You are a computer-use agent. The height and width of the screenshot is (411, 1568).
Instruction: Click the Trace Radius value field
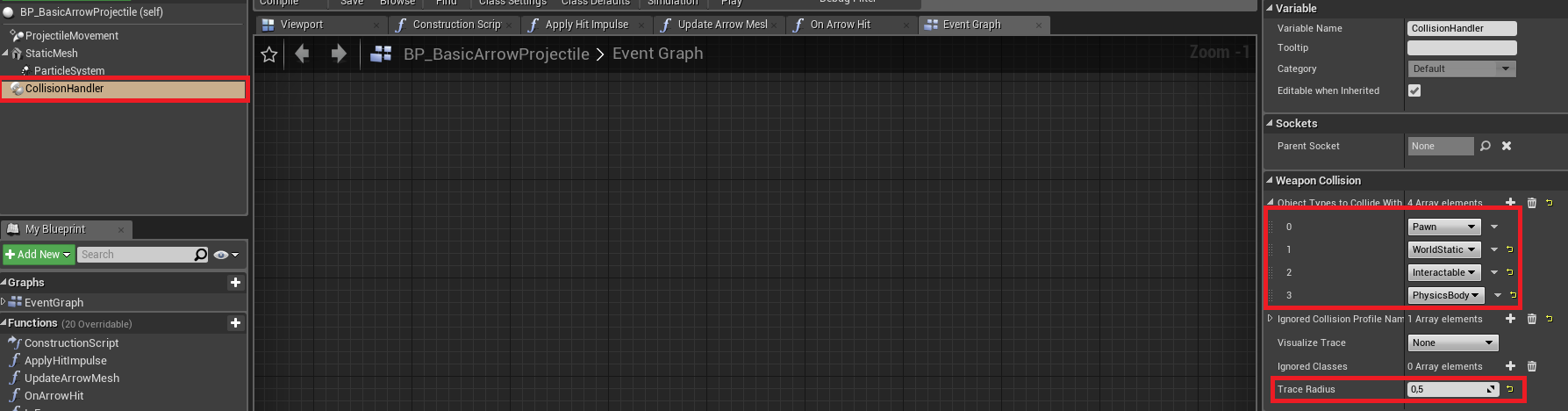pos(1446,389)
